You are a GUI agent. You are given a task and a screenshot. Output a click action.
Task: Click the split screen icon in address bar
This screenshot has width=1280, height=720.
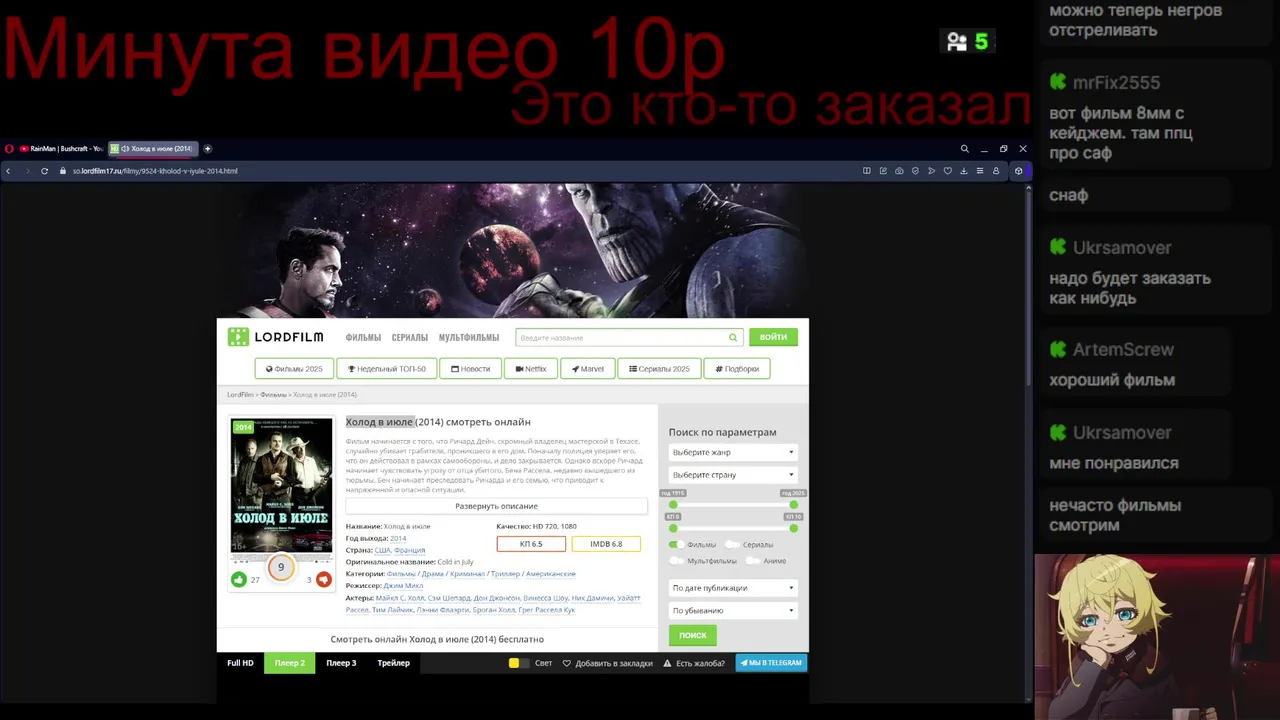coord(867,171)
